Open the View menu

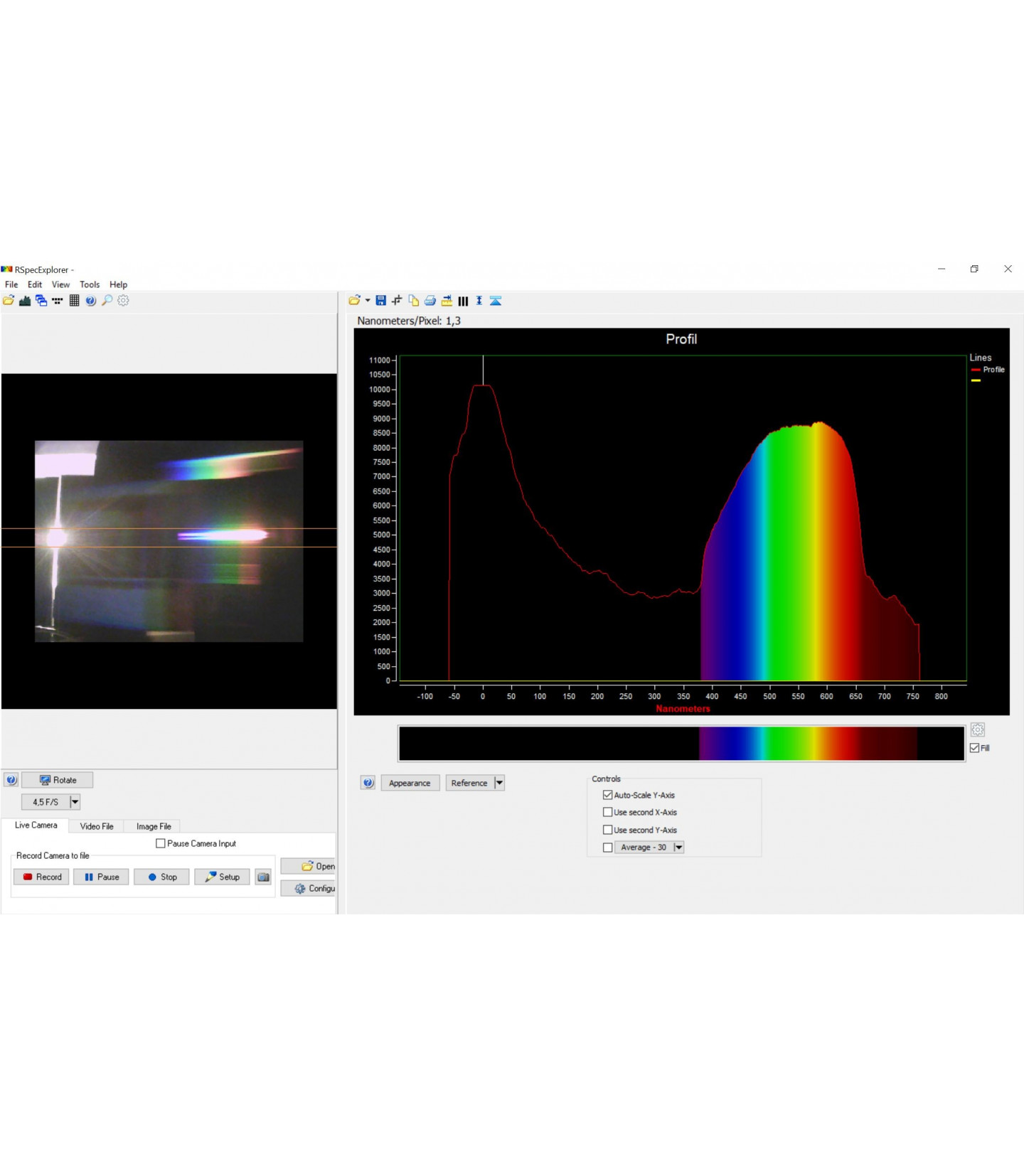pyautogui.click(x=60, y=284)
